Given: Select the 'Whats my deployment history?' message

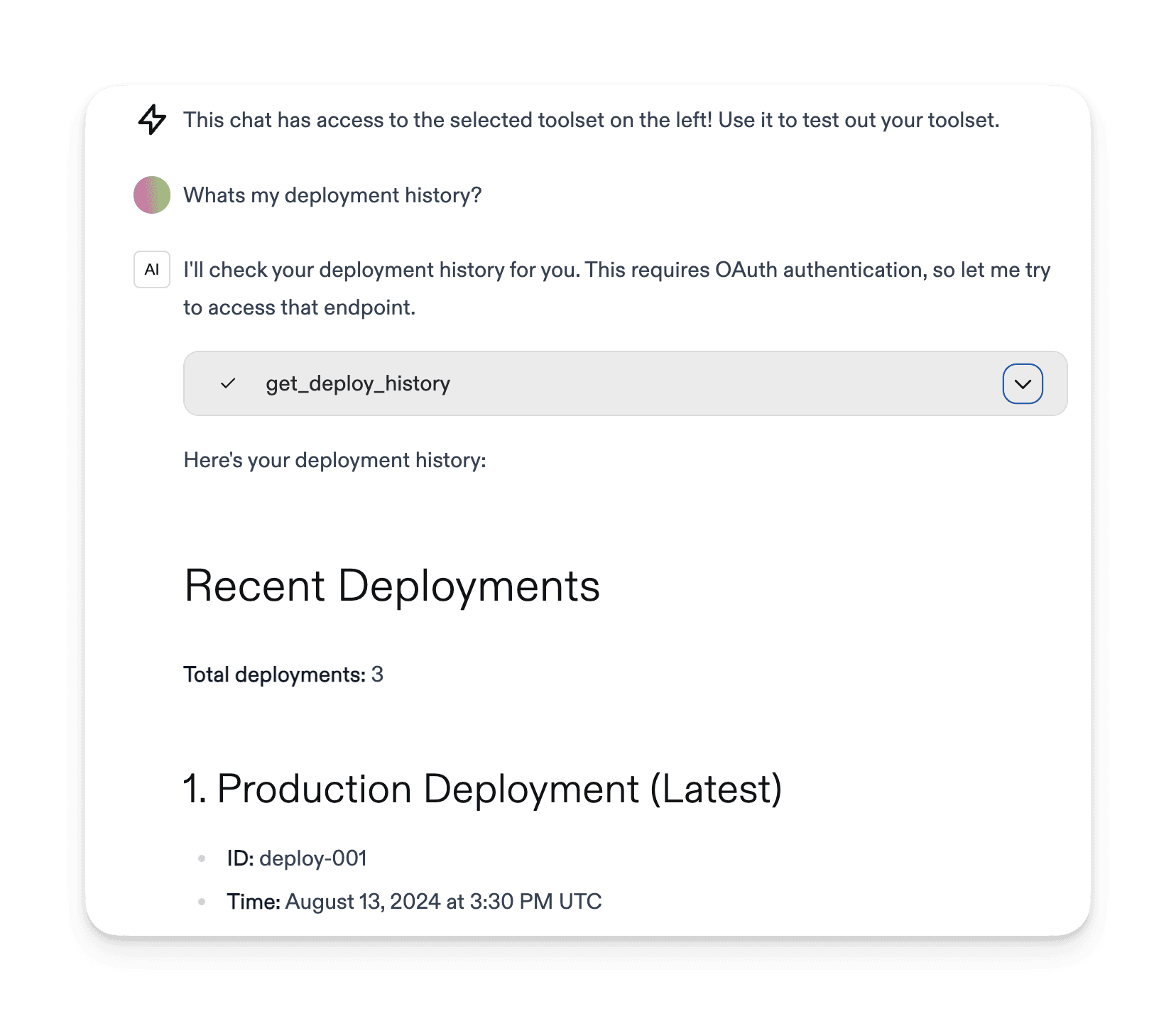Looking at the screenshot, I should tap(332, 195).
